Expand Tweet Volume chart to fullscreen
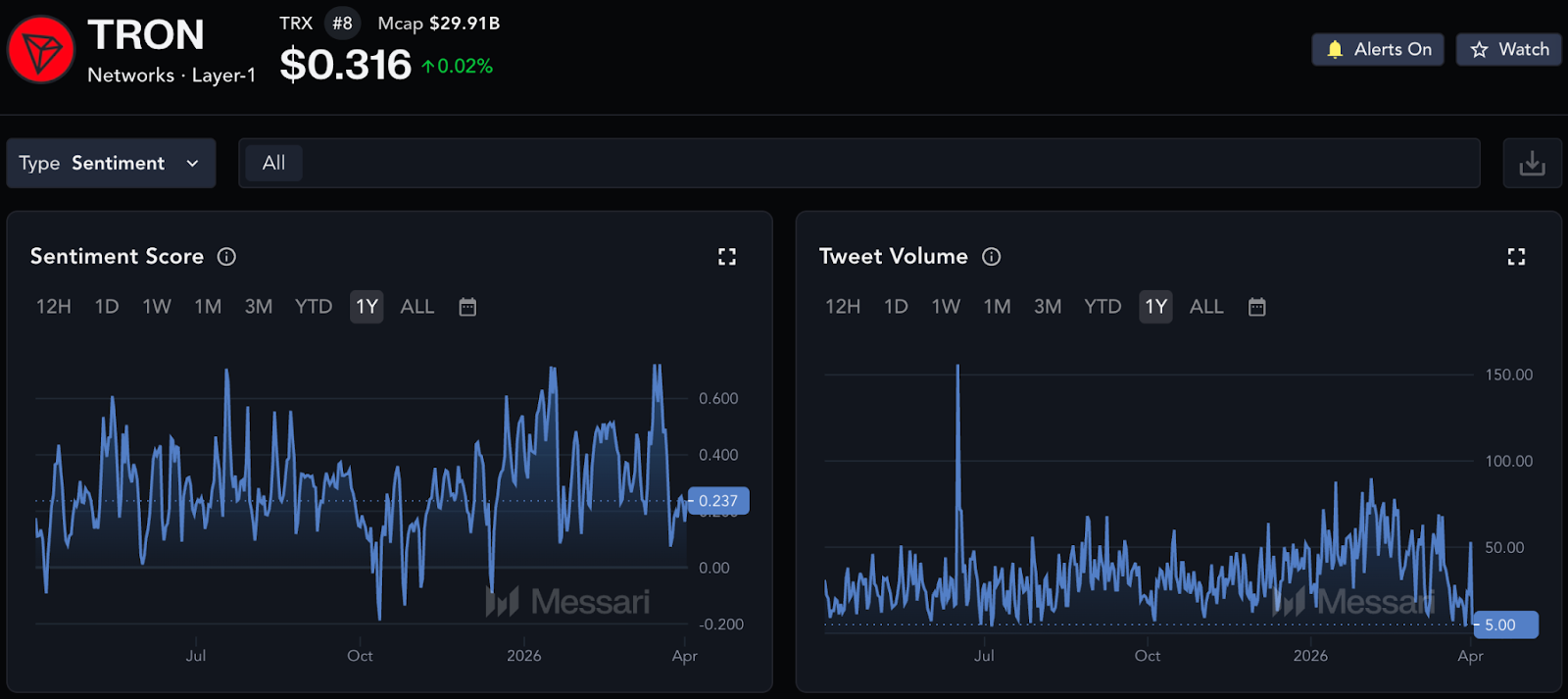 coord(1516,257)
